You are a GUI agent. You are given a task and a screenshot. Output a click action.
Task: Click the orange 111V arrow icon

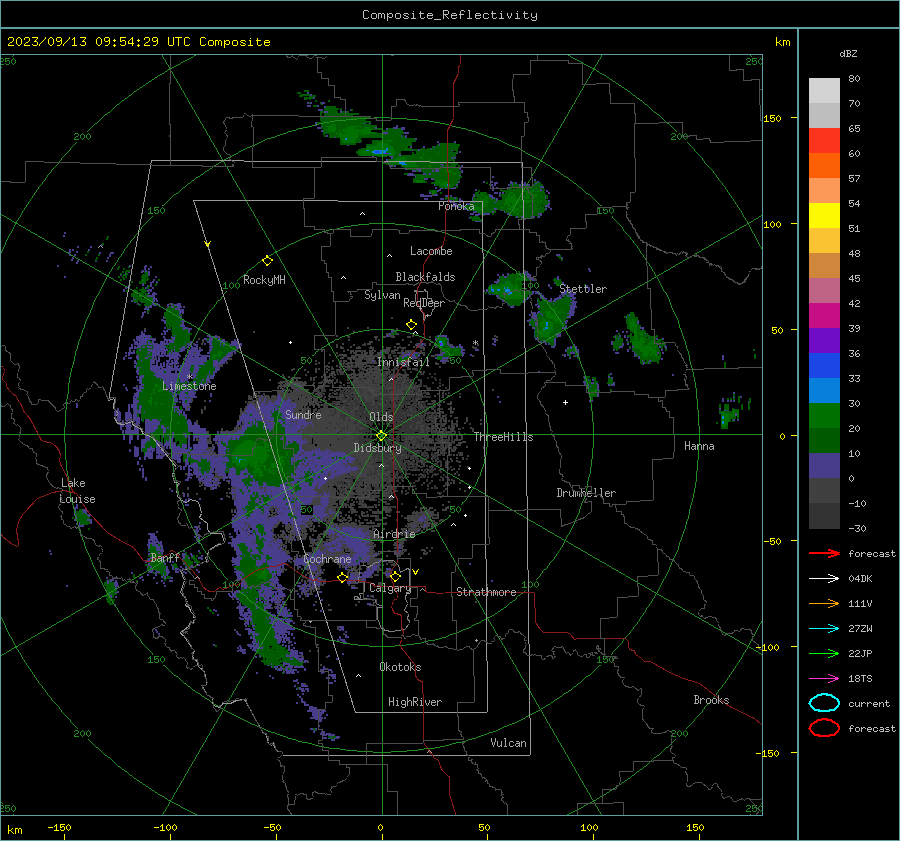click(x=824, y=603)
